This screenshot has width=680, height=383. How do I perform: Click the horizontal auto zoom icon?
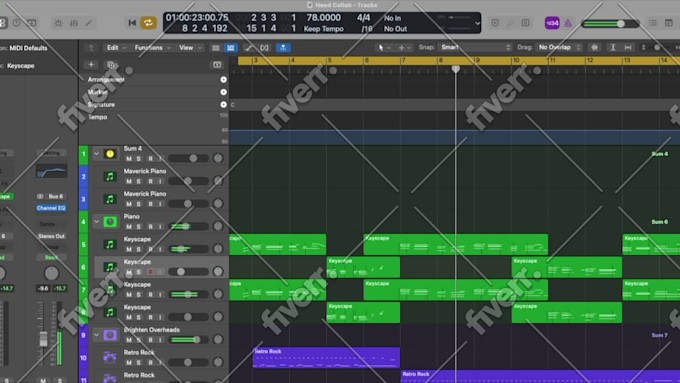628,48
